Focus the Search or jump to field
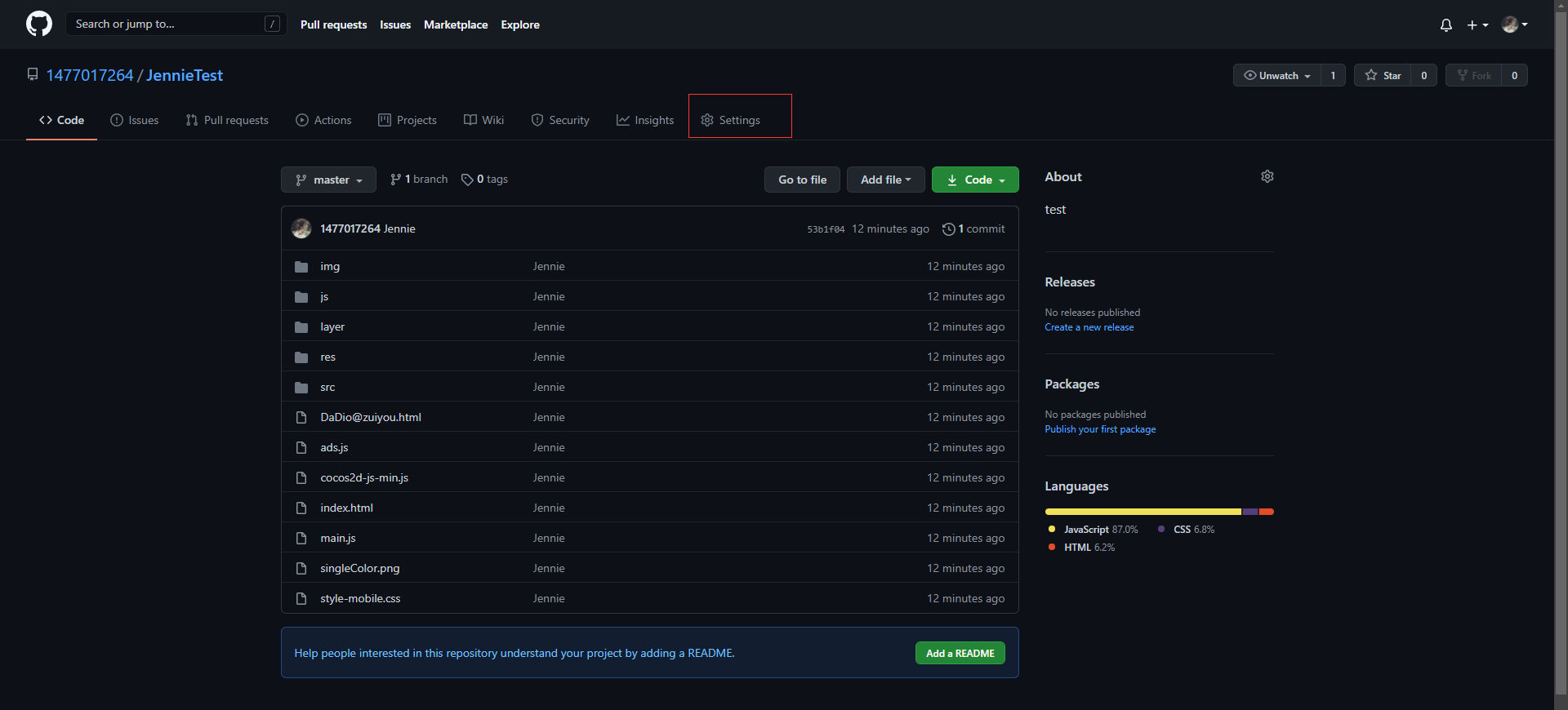 (x=176, y=24)
